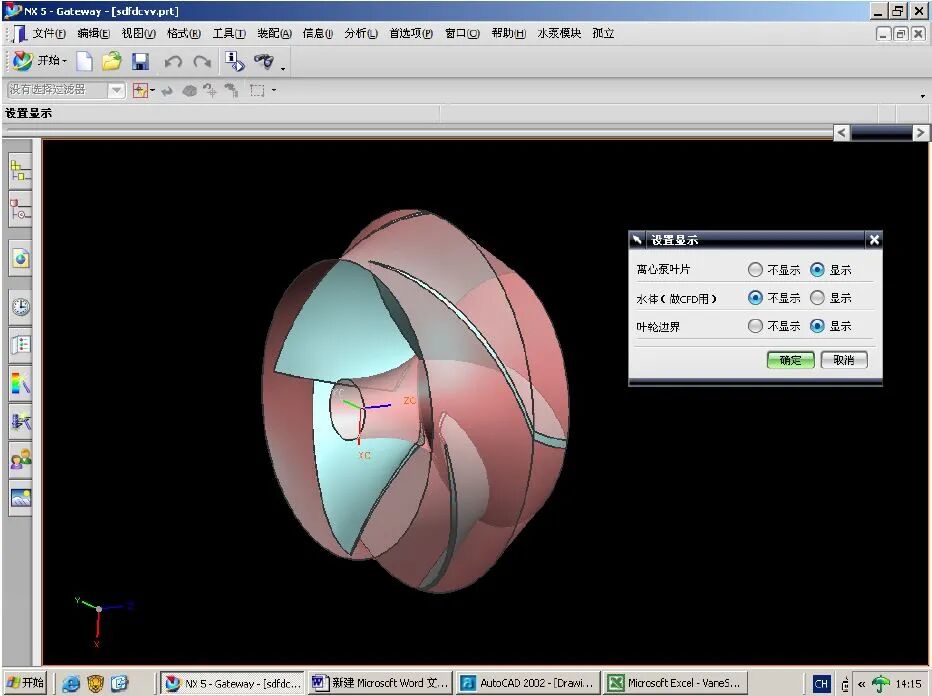Open the Internet Explorer sidebar tab
Screen dimensions: 932x696
[x=20, y=258]
